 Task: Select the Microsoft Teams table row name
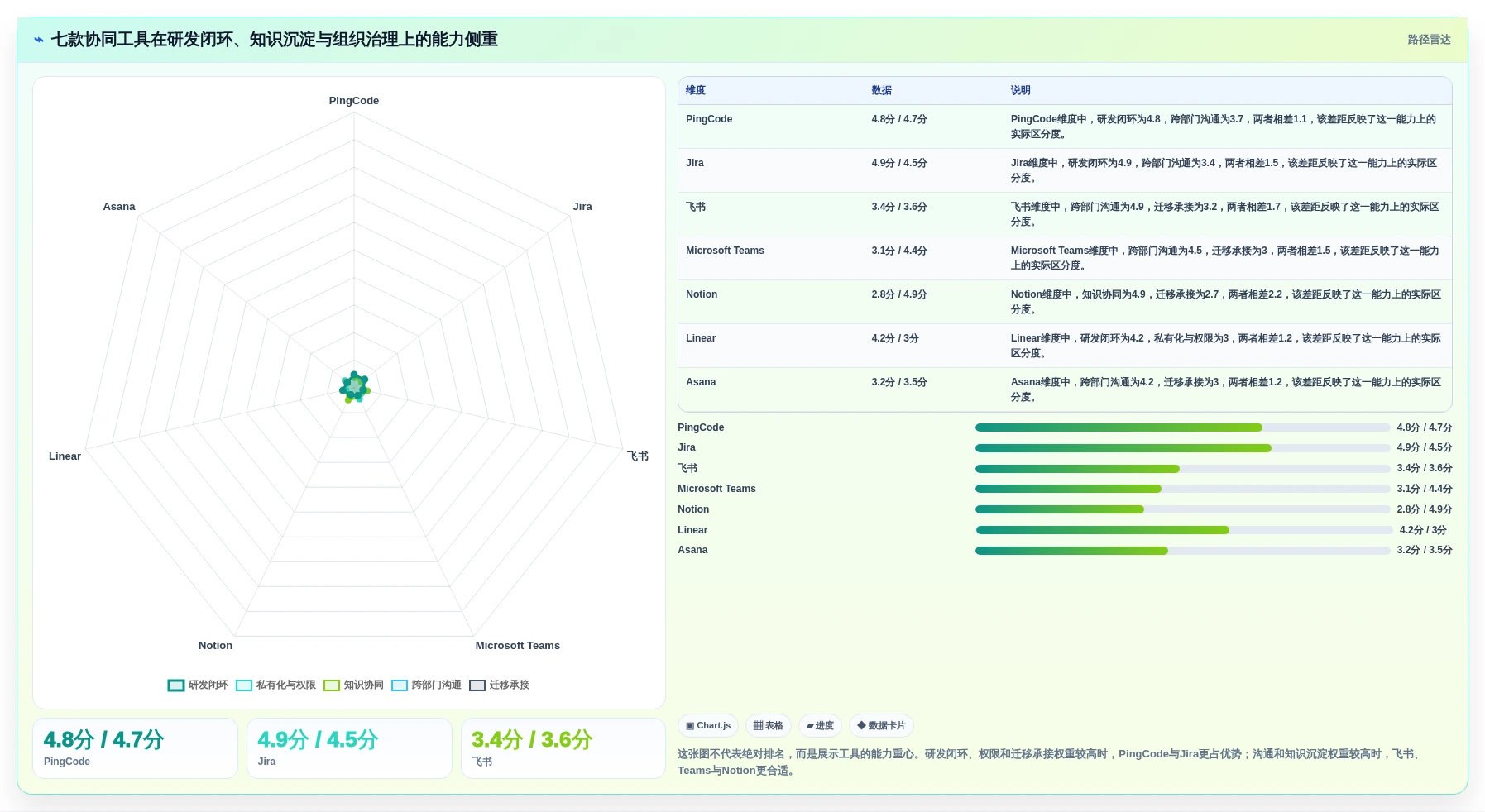(725, 251)
